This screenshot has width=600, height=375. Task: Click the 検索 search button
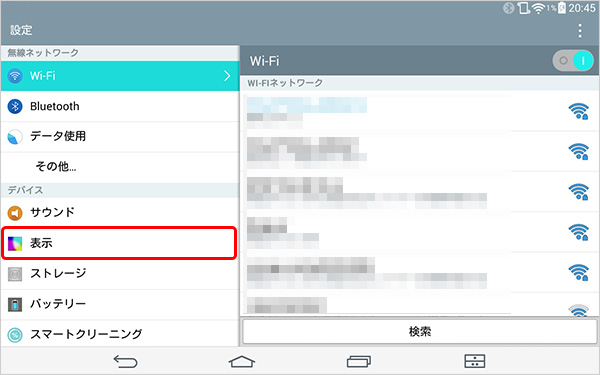(x=420, y=331)
